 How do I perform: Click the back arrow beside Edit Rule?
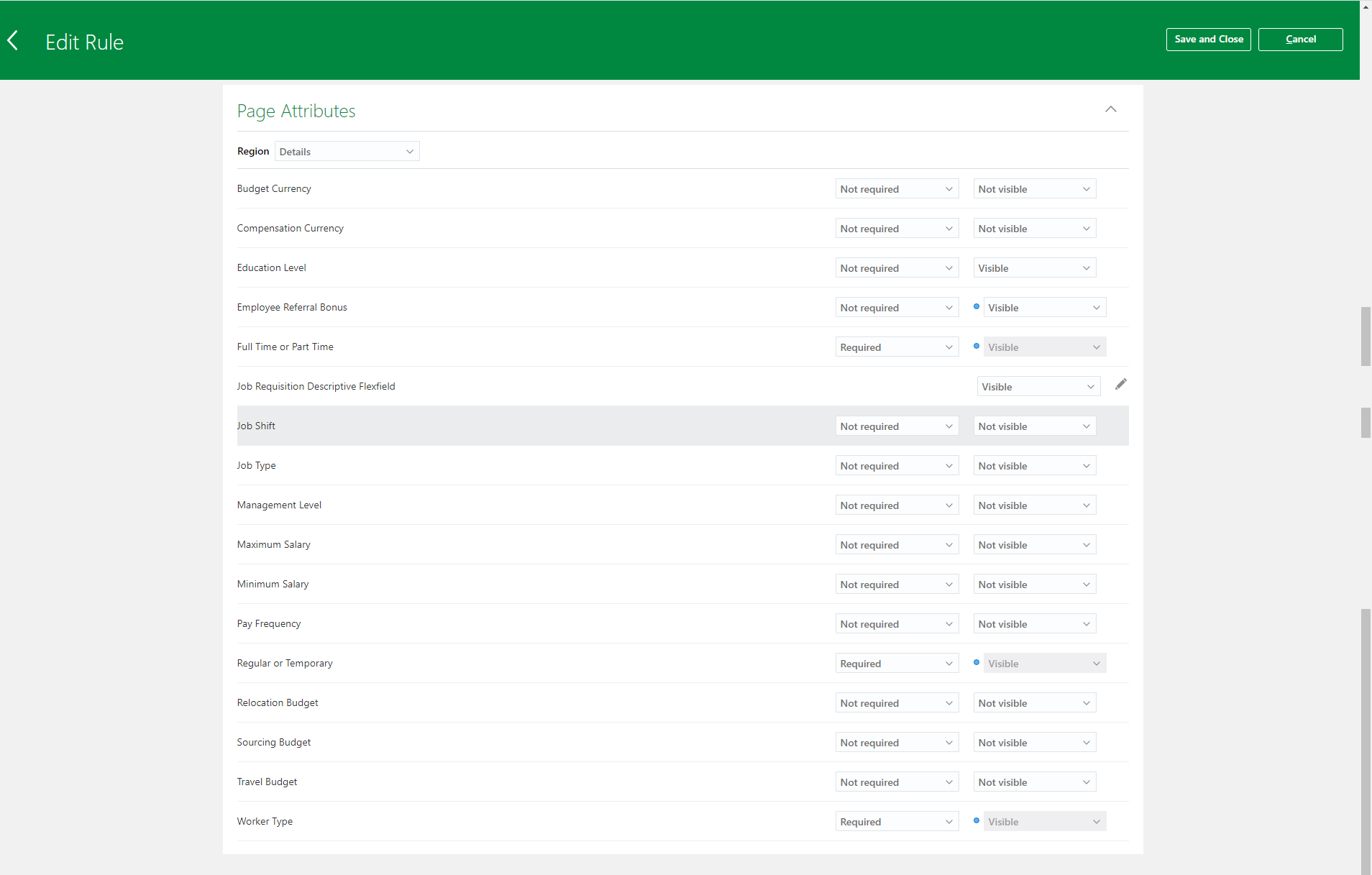13,40
